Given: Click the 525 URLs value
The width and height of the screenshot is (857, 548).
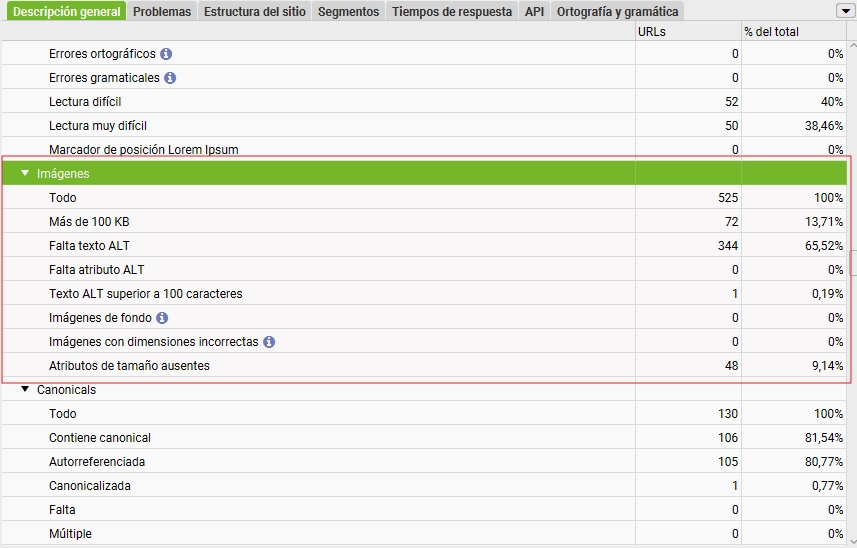Looking at the screenshot, I should pyautogui.click(x=728, y=198).
